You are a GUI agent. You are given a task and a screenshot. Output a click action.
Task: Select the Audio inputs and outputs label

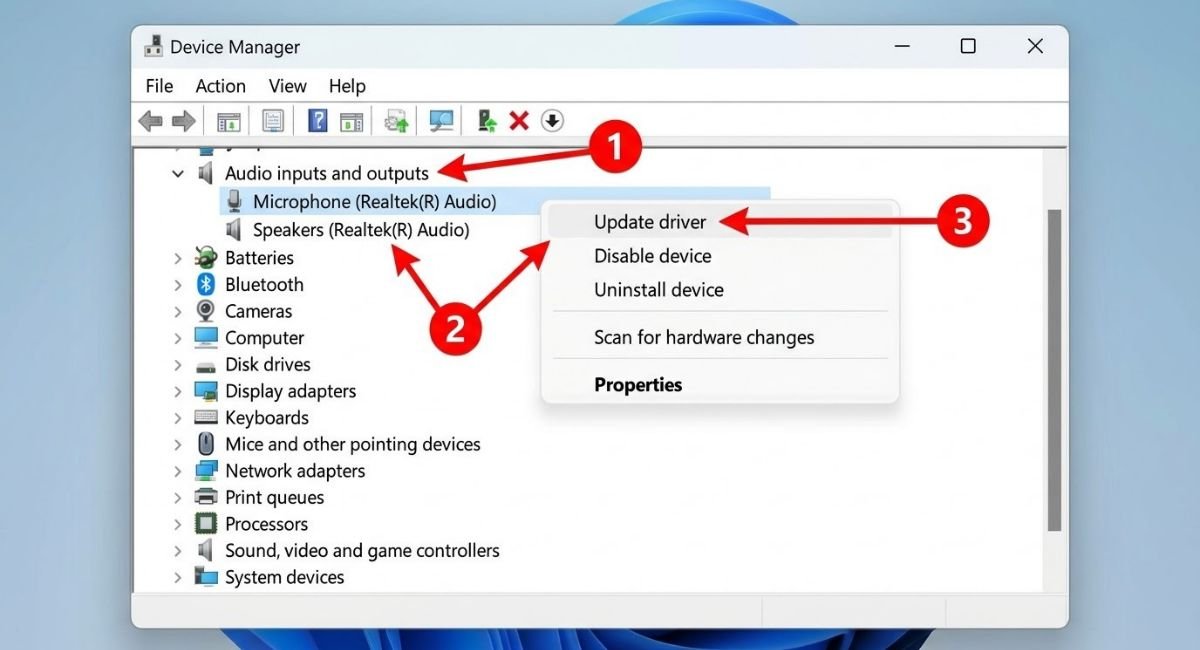pyautogui.click(x=327, y=173)
